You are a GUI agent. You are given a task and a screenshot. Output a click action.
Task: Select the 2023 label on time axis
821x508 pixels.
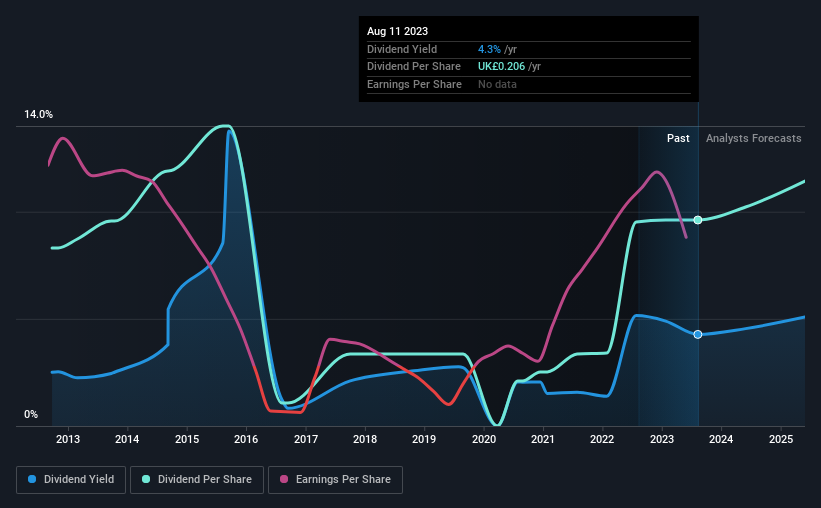point(662,439)
